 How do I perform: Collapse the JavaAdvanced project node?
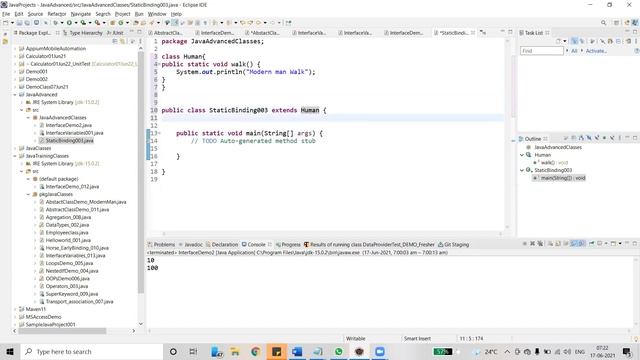(15, 94)
